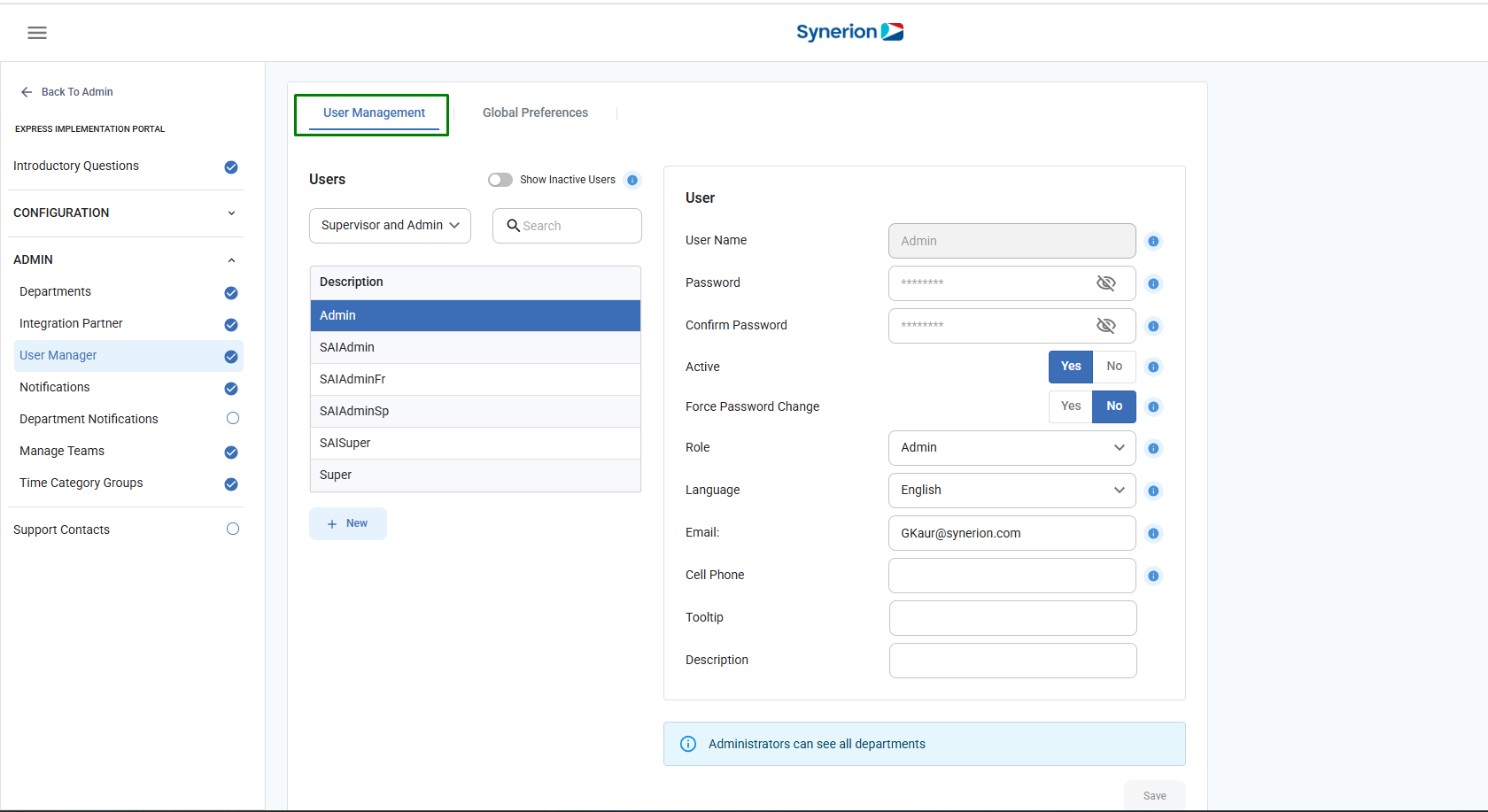1488x812 pixels.
Task: Click the New user button
Action: click(348, 524)
